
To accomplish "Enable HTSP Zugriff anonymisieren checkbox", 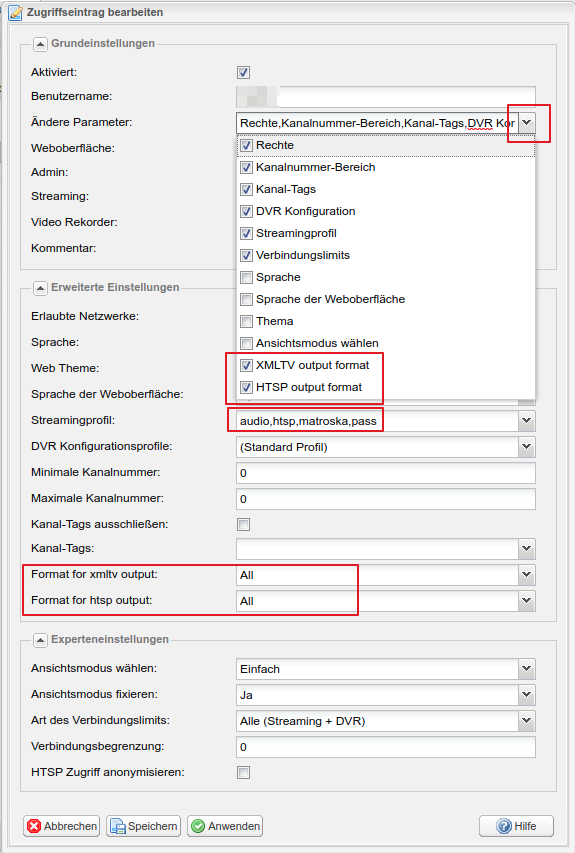I will click(x=243, y=772).
